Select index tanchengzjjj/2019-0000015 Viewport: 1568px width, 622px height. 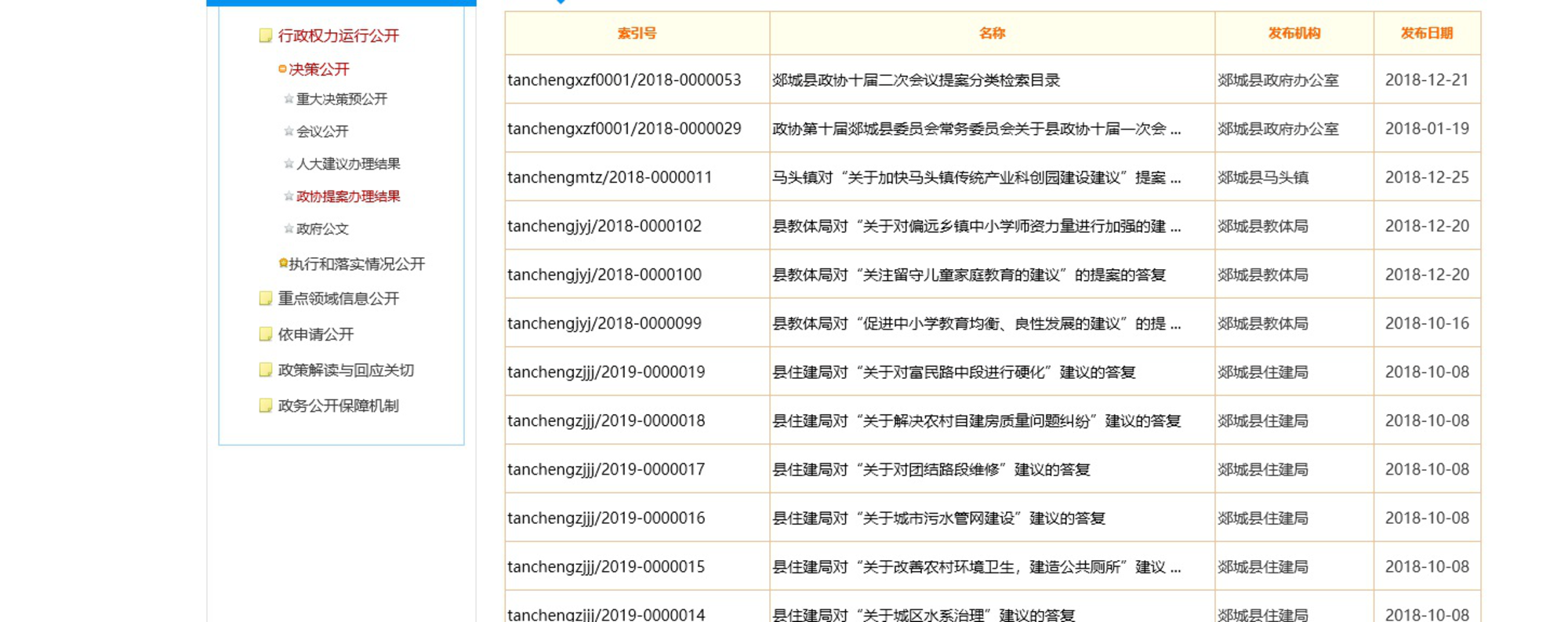(606, 566)
